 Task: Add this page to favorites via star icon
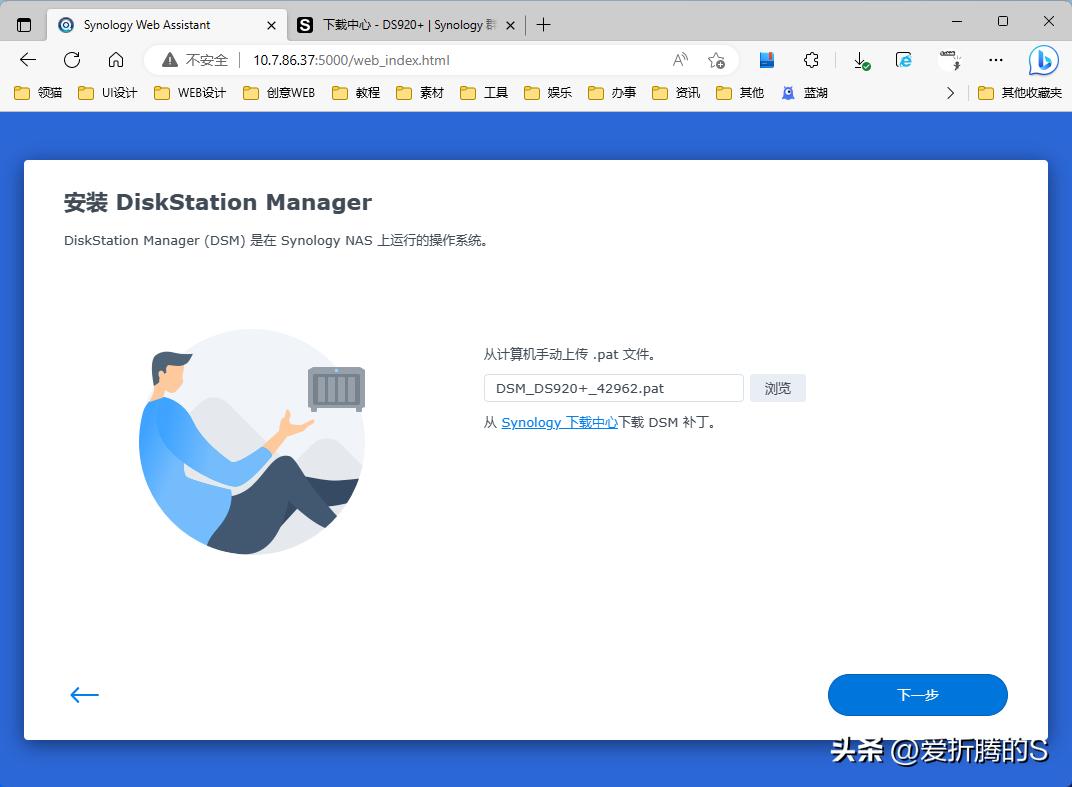pos(717,60)
